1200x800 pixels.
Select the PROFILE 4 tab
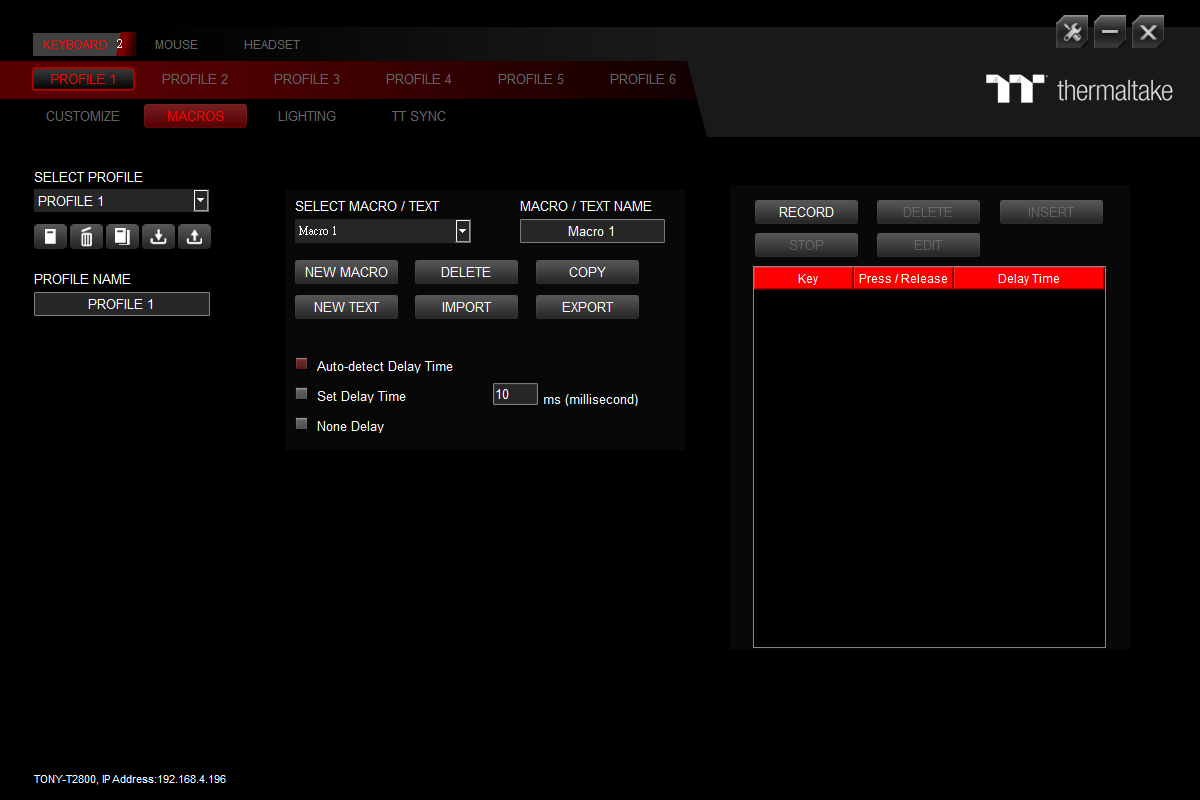coord(419,79)
